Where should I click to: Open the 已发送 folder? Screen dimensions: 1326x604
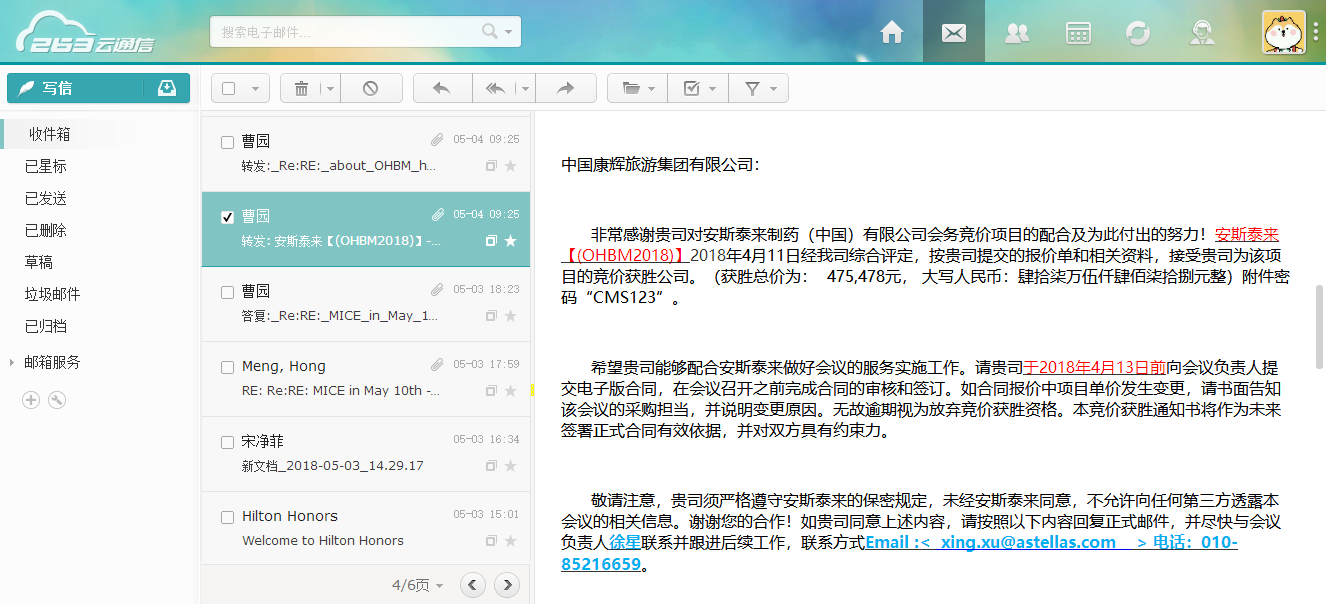coord(46,198)
